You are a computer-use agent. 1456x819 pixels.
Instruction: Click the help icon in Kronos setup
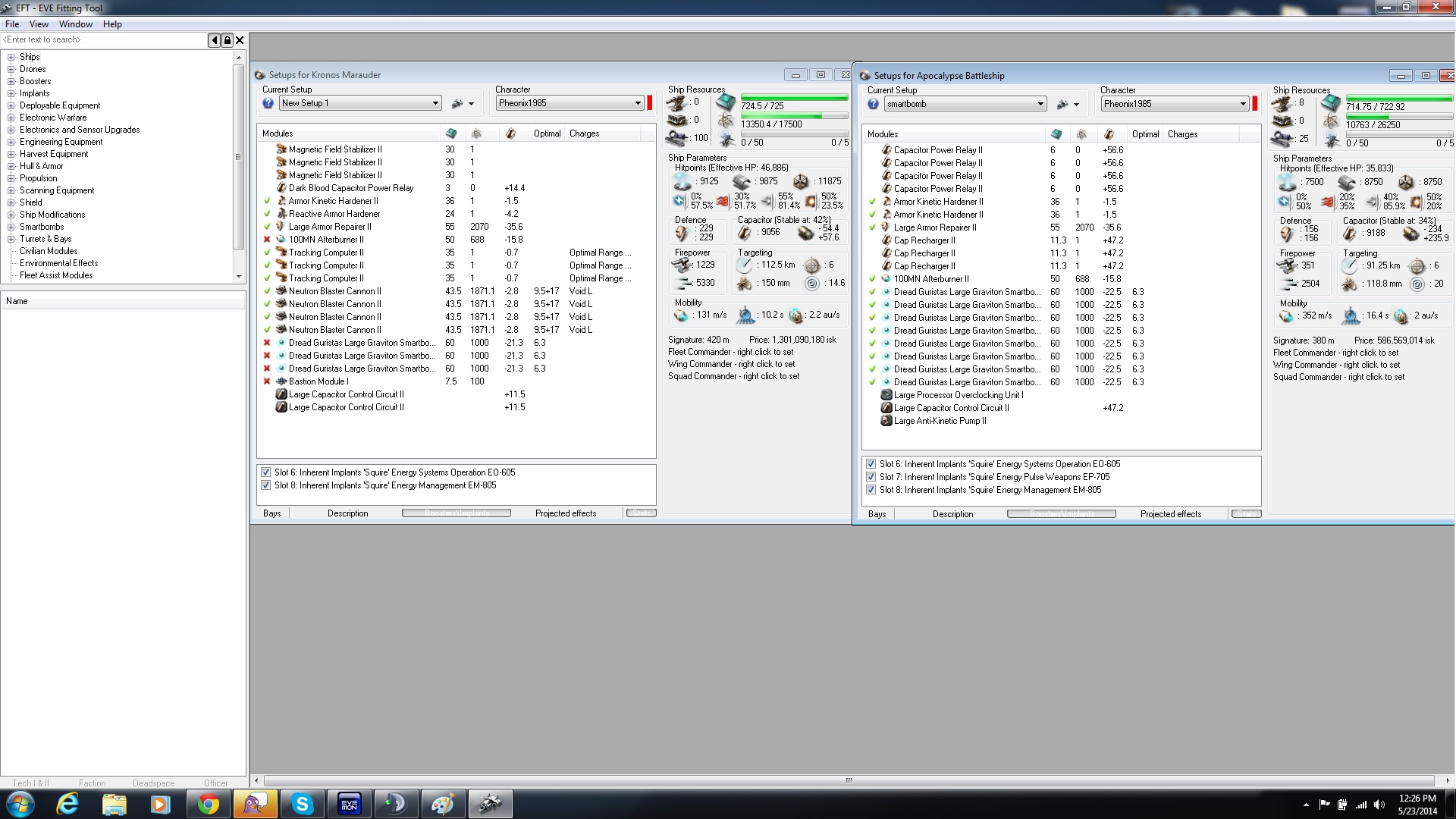coord(268,104)
